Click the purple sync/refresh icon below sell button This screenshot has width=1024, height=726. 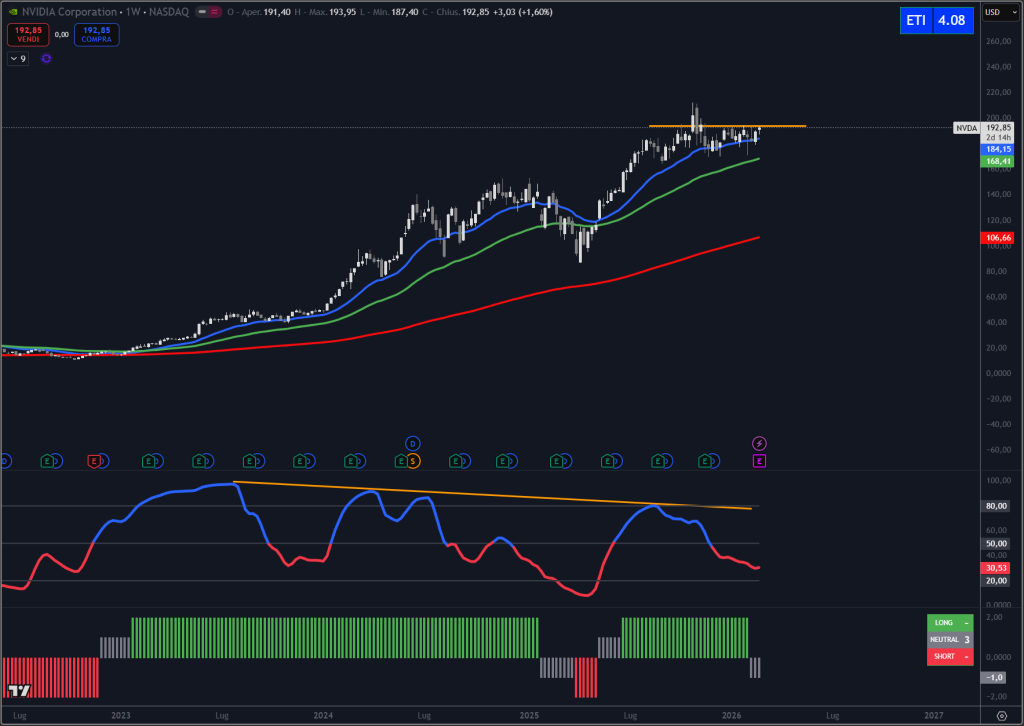(x=45, y=59)
